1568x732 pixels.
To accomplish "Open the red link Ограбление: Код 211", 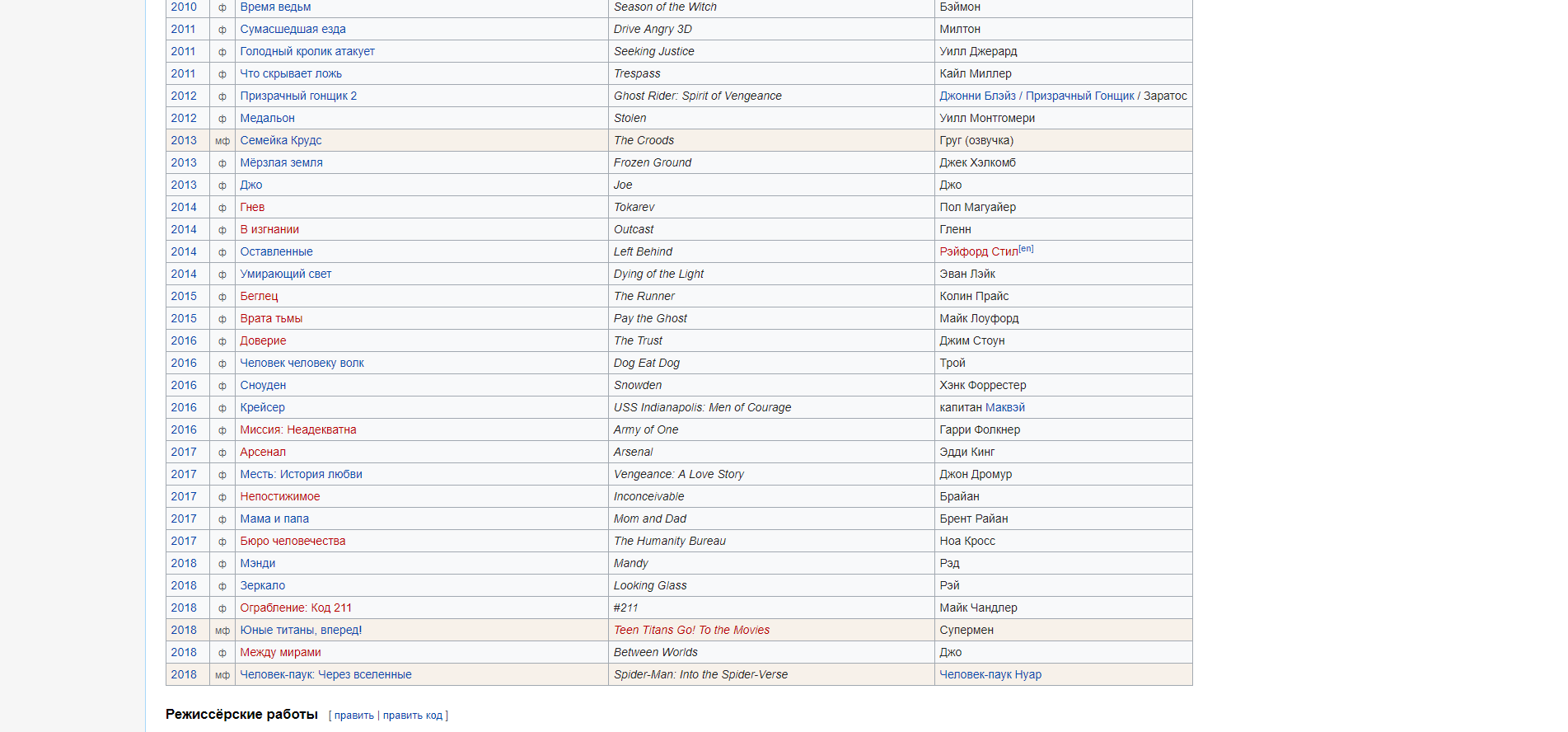I will (296, 608).
